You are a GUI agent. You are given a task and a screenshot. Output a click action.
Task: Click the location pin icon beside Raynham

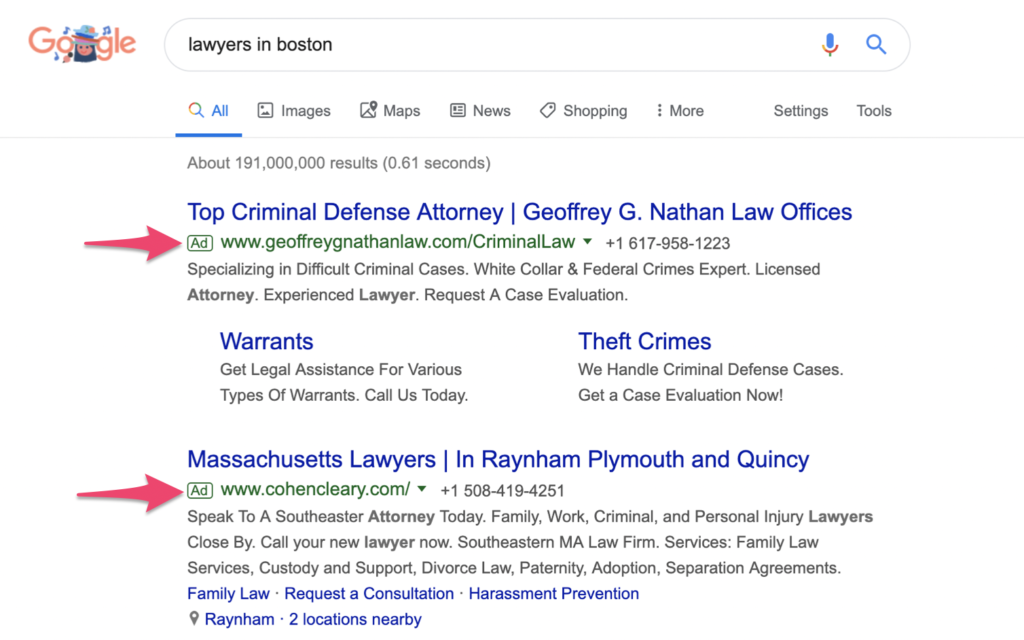pyautogui.click(x=194, y=618)
